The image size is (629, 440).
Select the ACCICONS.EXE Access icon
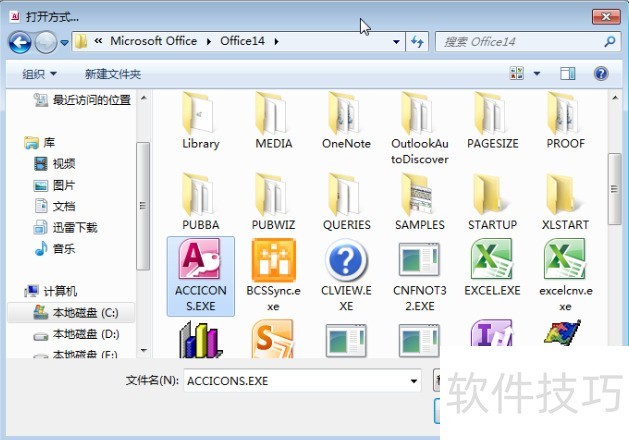(201, 276)
